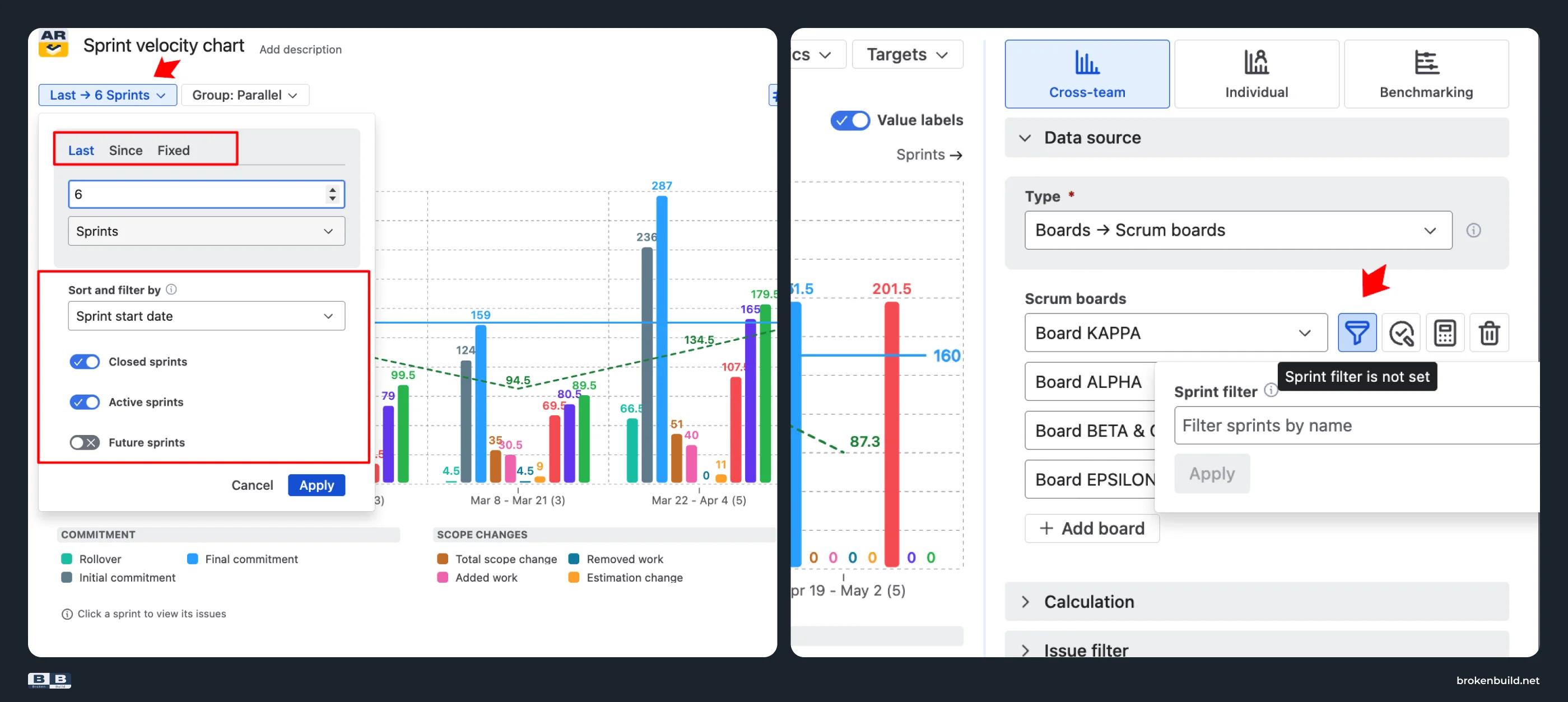
Task: Click the 287 final commitment bar
Action: point(662,339)
